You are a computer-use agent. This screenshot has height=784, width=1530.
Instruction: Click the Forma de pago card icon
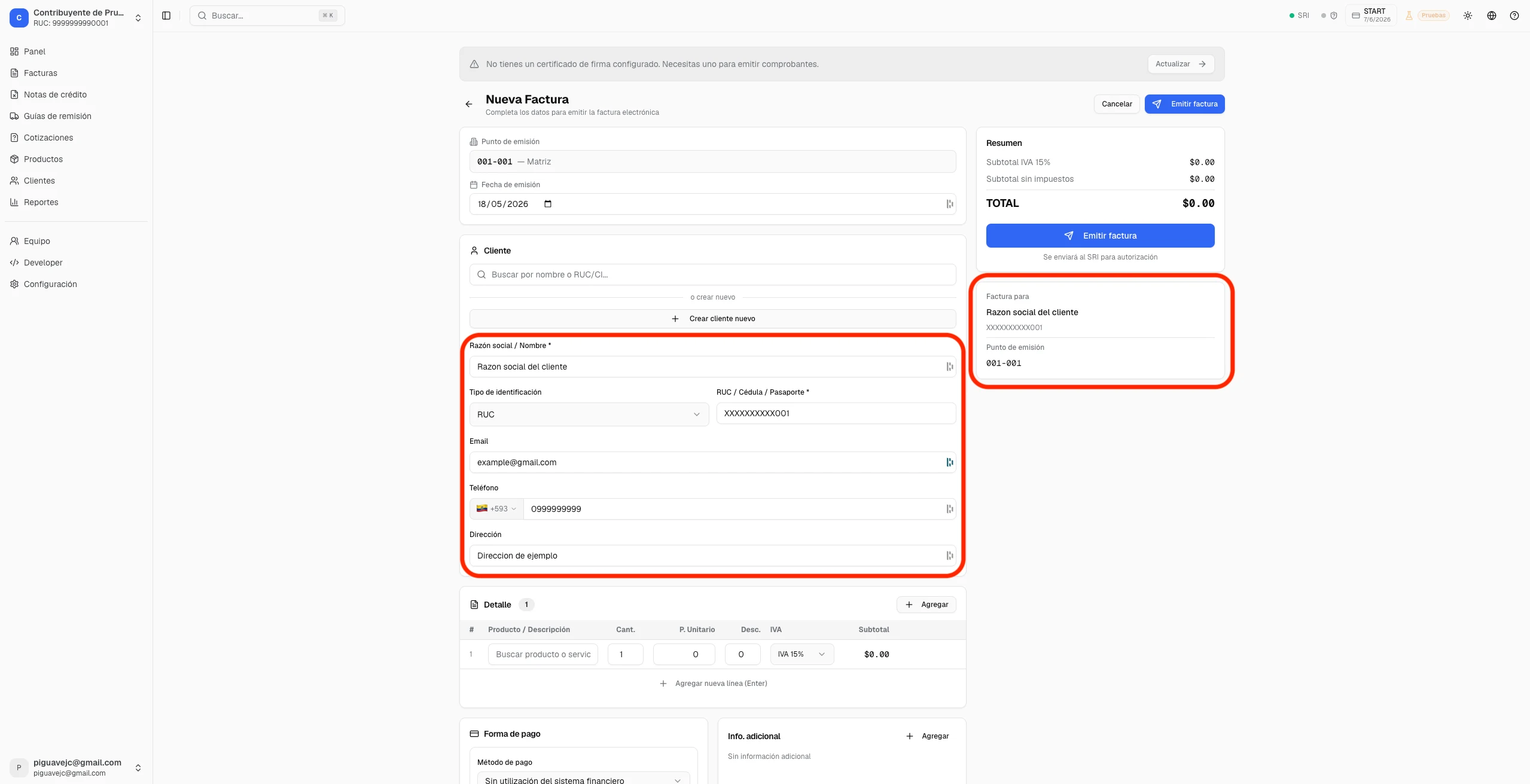474,734
